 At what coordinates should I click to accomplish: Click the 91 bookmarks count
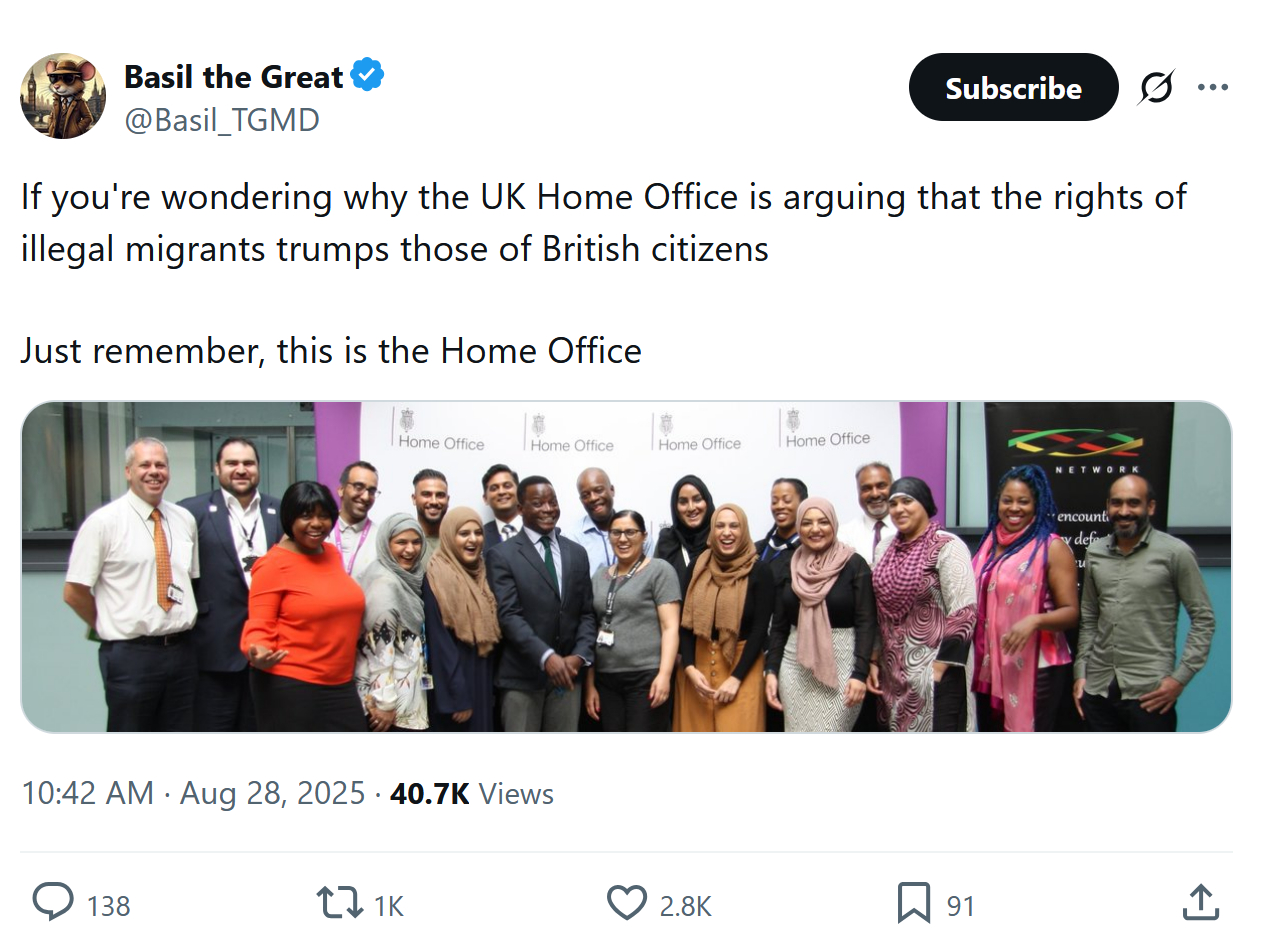[x=960, y=906]
